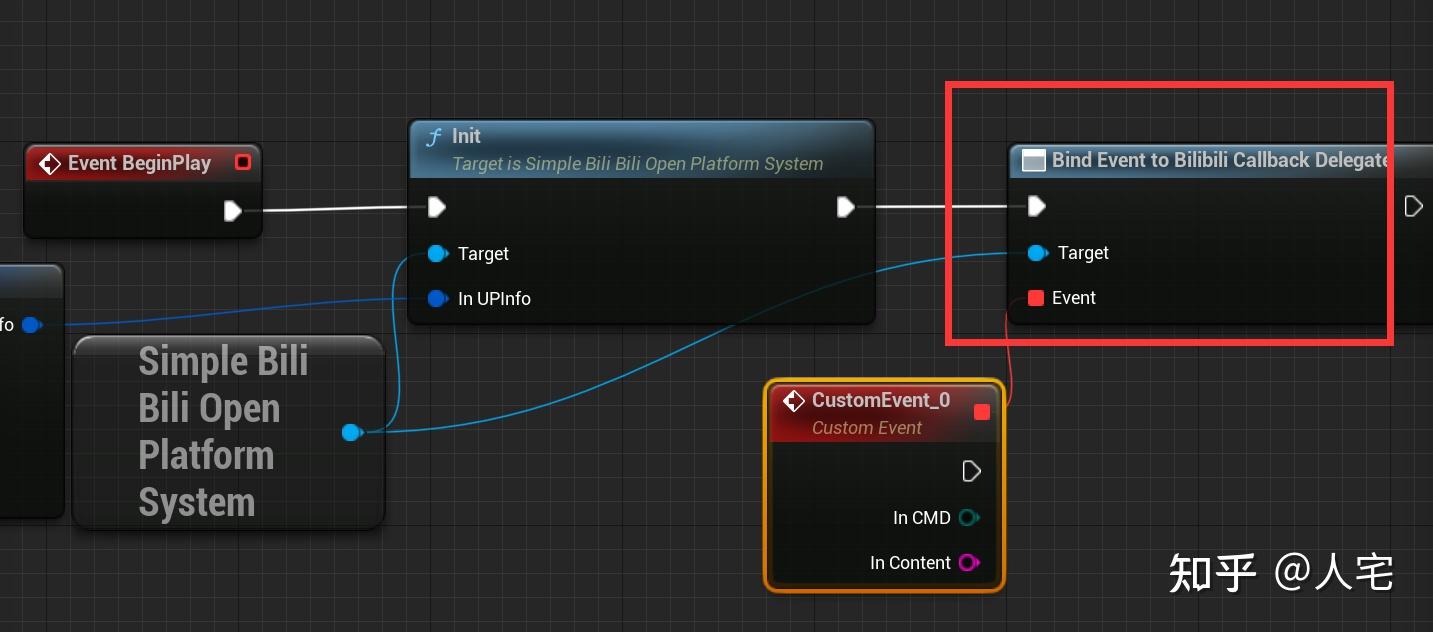Click the 'Target is Simple Bili Bili Open Platform System' subtitle
The width and height of the screenshot is (1433, 632).
[638, 164]
